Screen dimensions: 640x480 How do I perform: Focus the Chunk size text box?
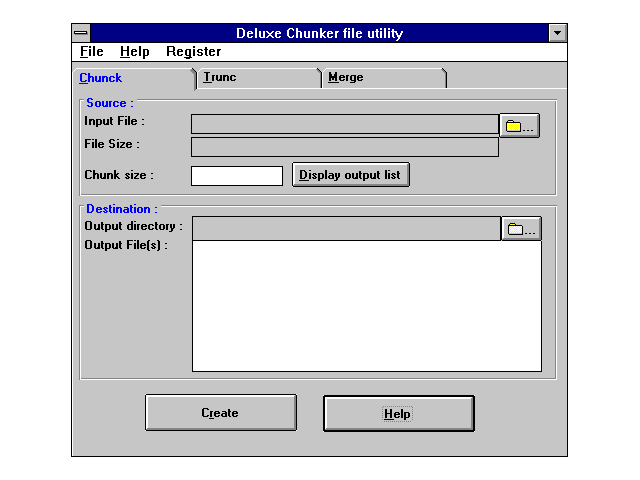click(x=237, y=176)
